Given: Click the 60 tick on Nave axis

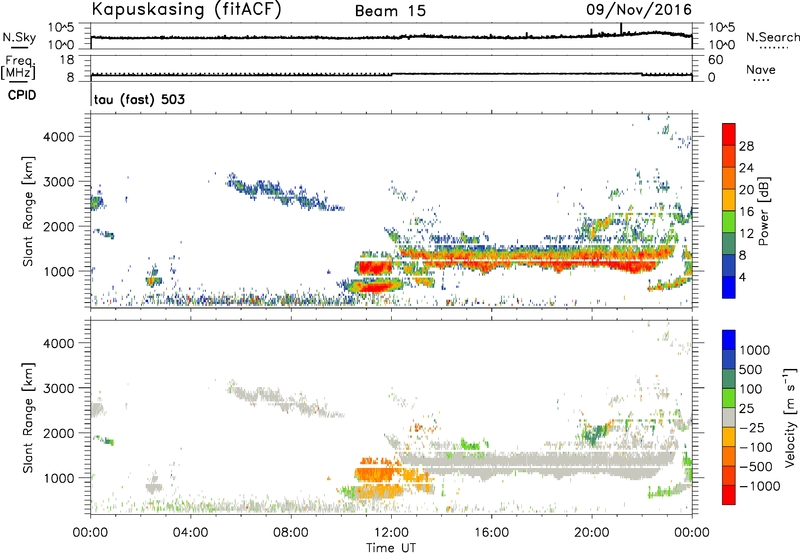Looking at the screenshot, I should click(716, 60).
